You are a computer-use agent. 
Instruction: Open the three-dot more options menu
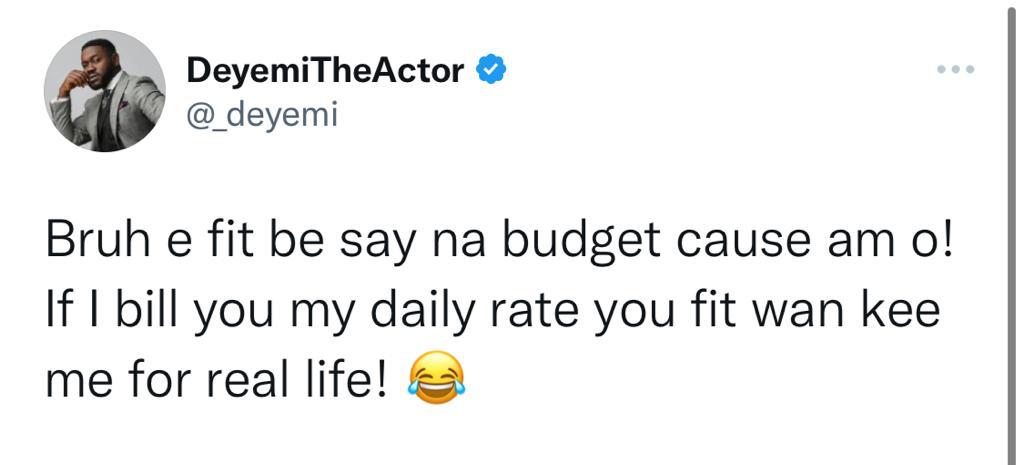954,71
